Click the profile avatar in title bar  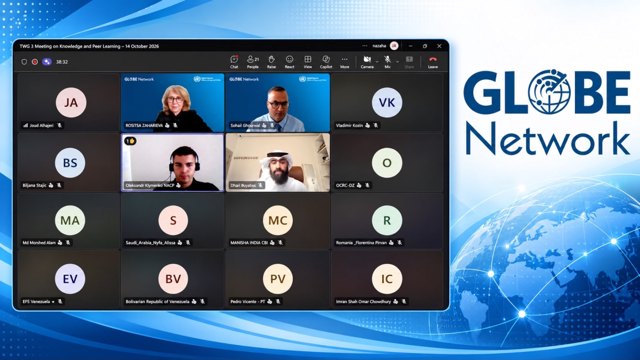[394, 46]
